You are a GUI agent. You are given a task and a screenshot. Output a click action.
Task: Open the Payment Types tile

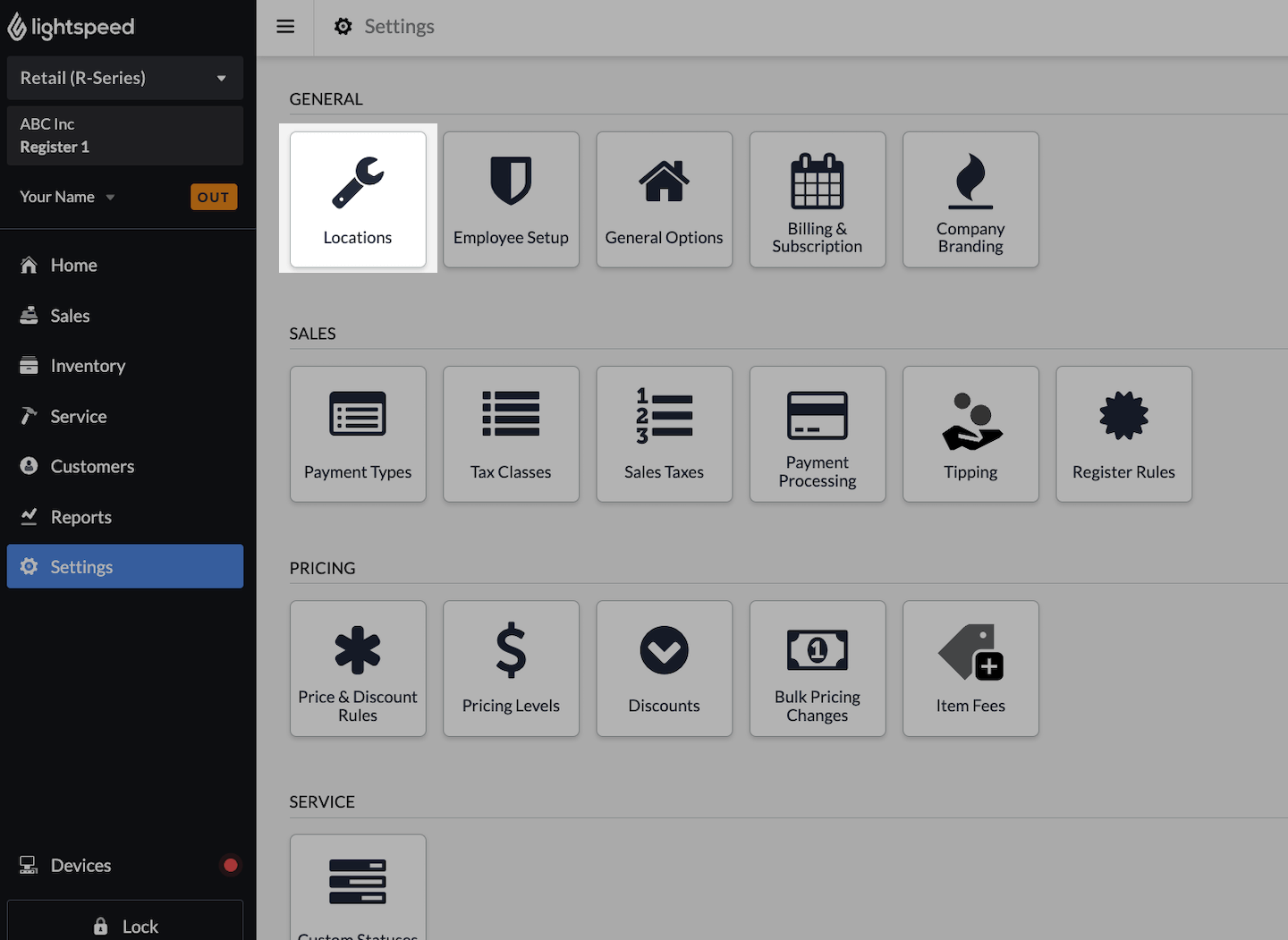(x=358, y=434)
